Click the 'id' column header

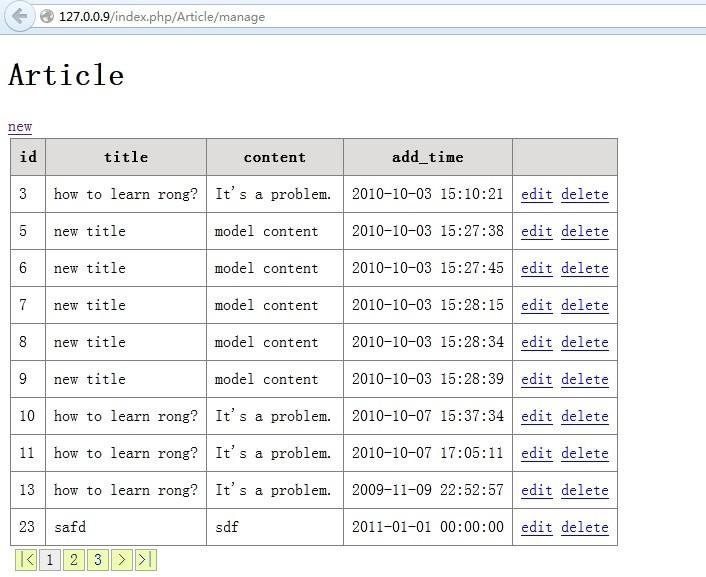tap(28, 157)
